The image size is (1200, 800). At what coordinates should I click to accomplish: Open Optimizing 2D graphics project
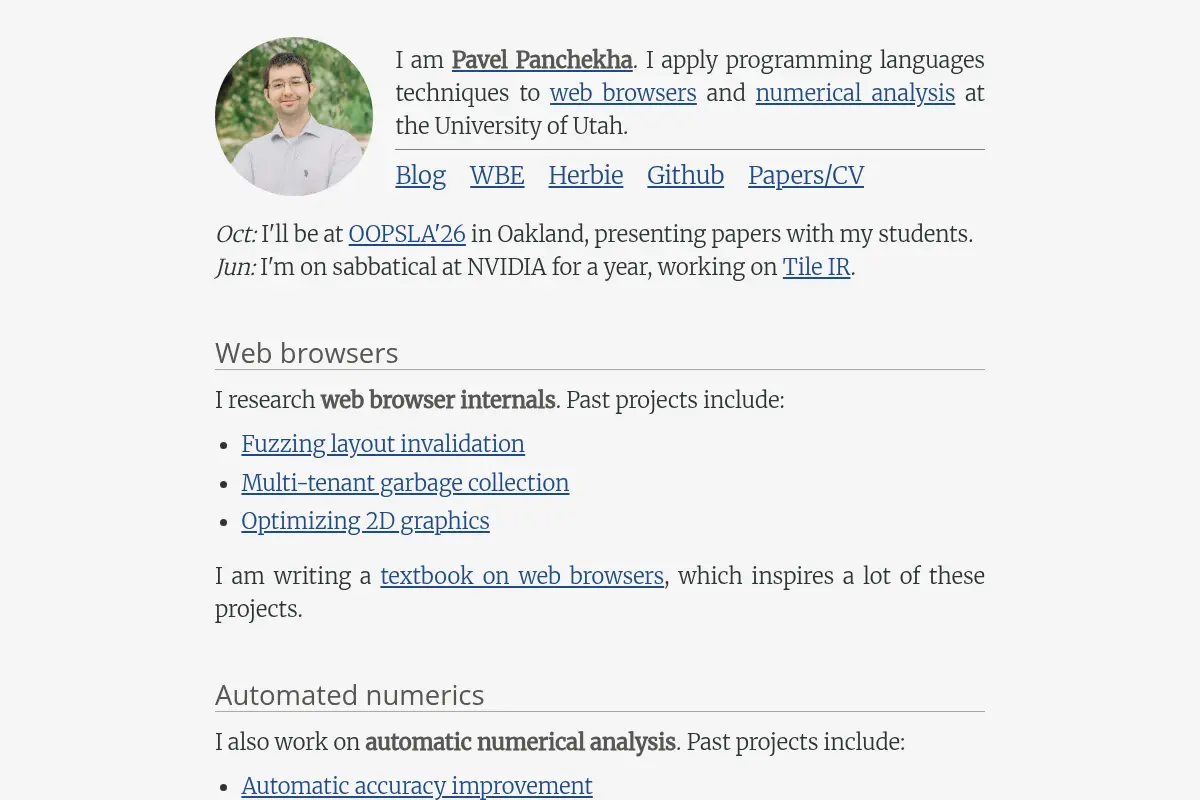pyautogui.click(x=365, y=521)
